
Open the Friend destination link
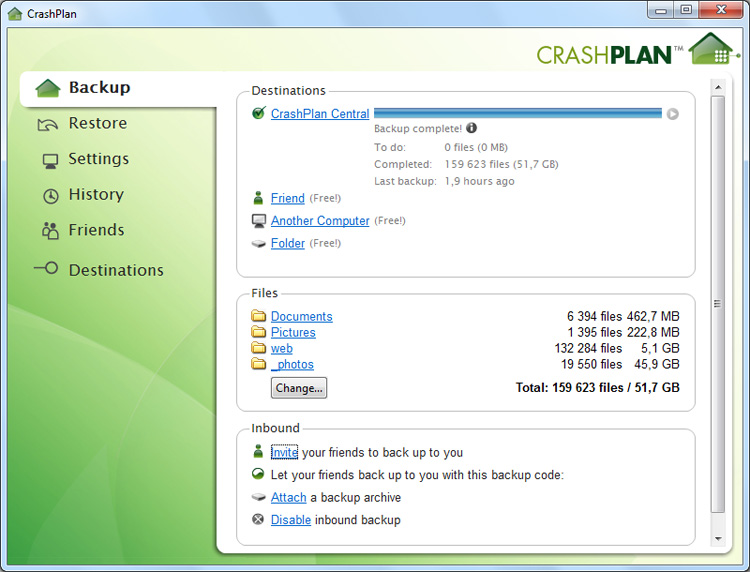(287, 198)
